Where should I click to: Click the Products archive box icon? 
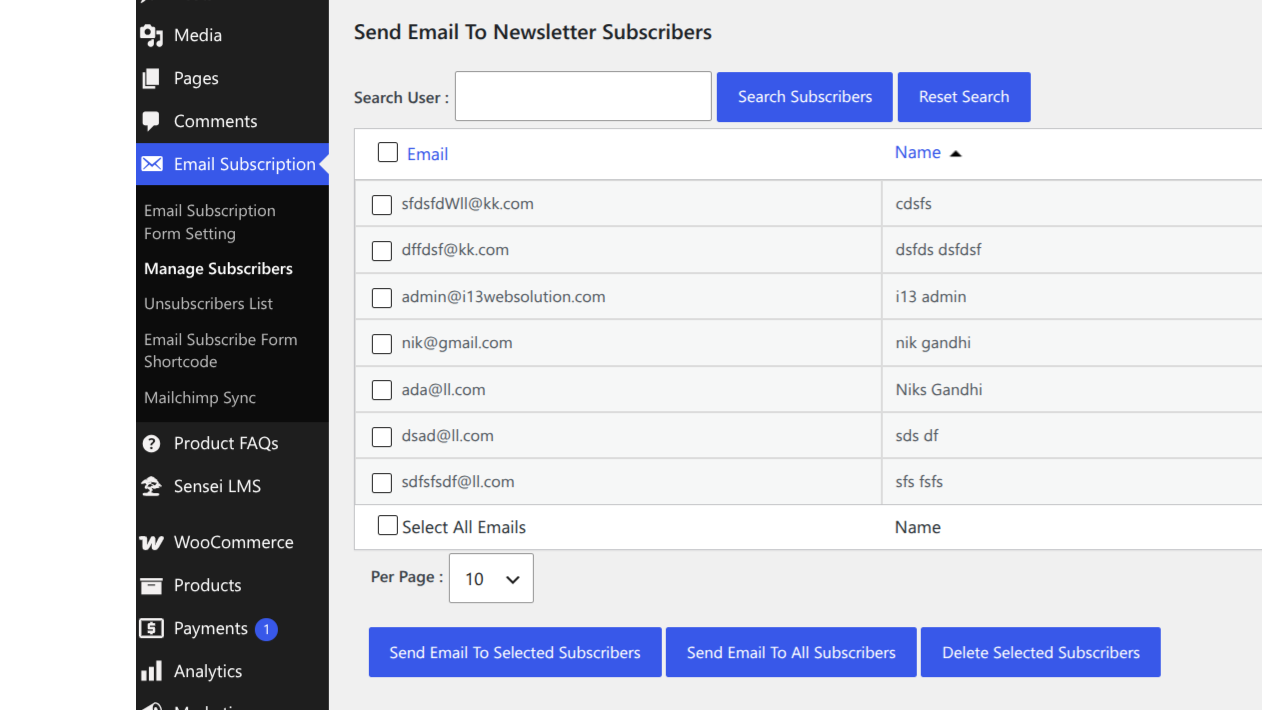click(x=151, y=585)
